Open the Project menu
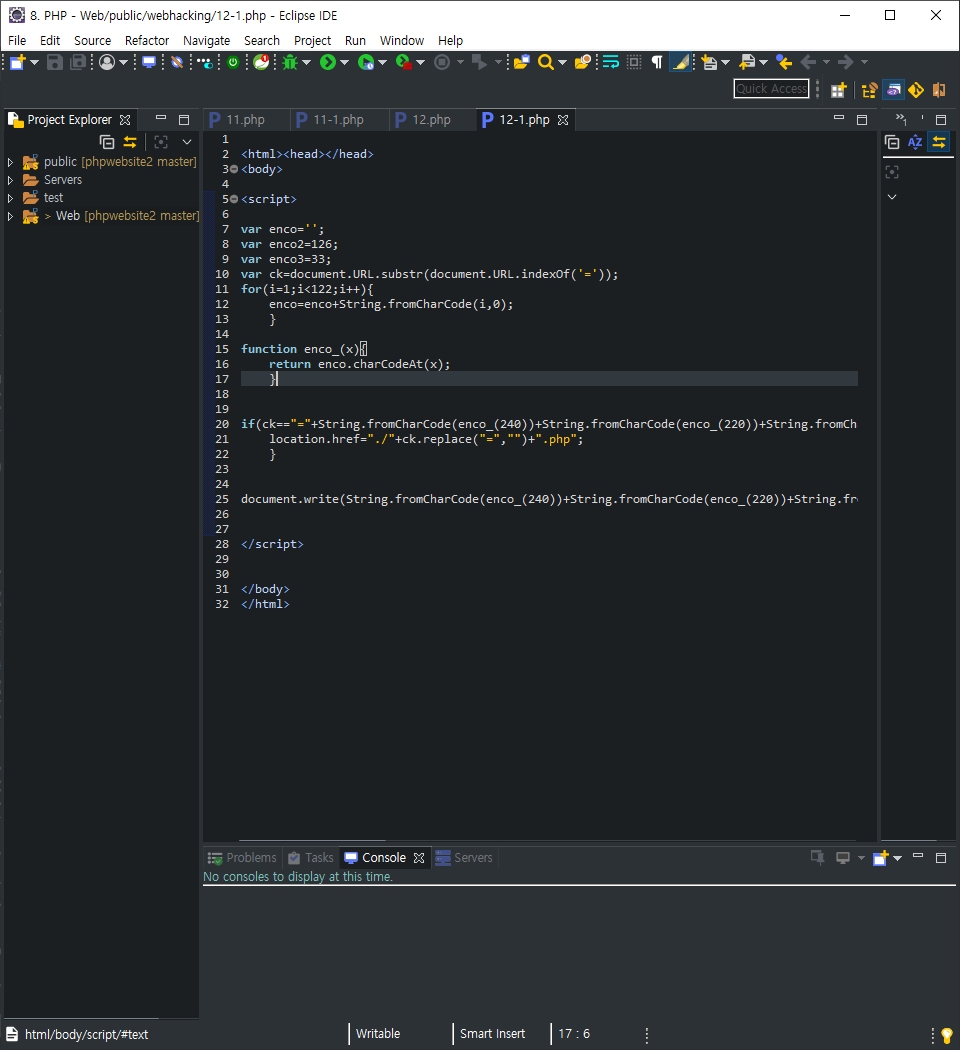960x1050 pixels. [x=313, y=41]
